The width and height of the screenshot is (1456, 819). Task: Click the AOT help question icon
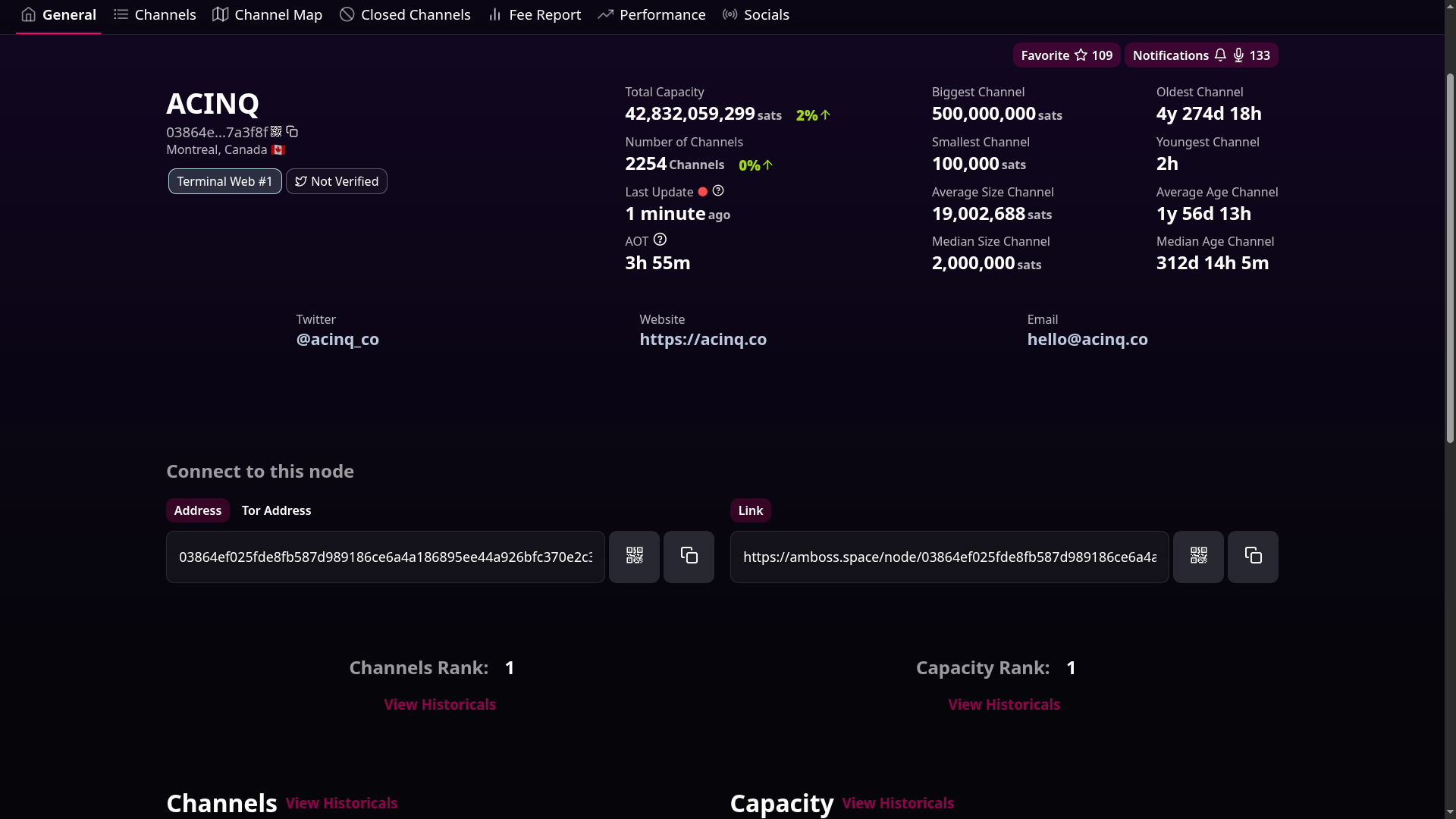tap(660, 240)
